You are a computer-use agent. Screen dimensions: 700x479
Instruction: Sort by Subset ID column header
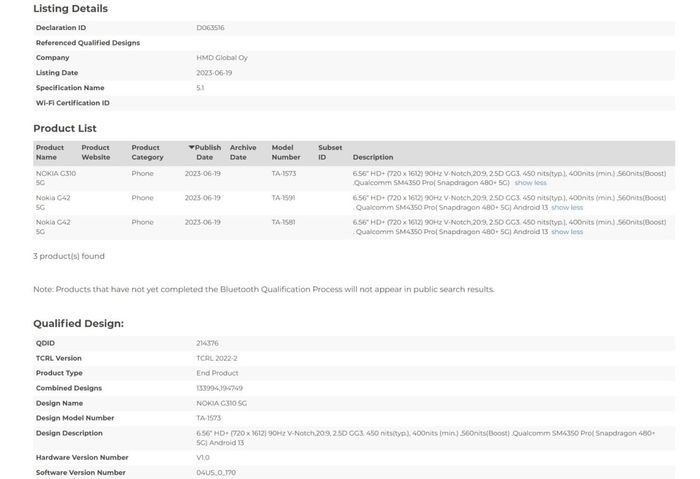330,152
